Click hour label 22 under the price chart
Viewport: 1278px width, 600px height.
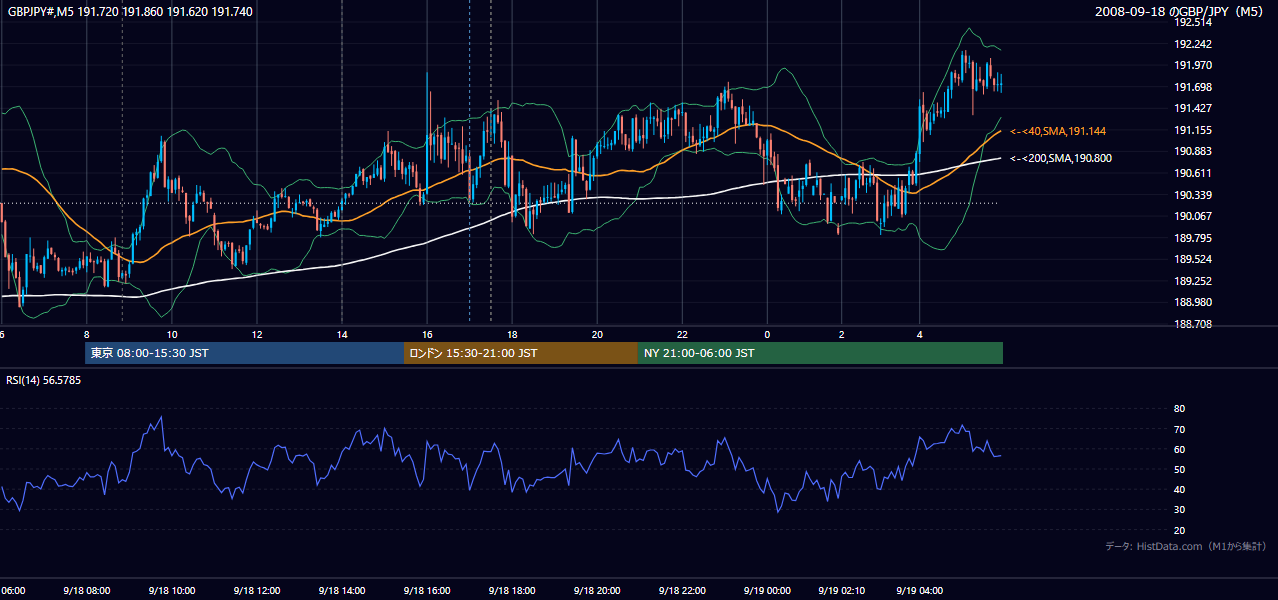pyautogui.click(x=682, y=334)
